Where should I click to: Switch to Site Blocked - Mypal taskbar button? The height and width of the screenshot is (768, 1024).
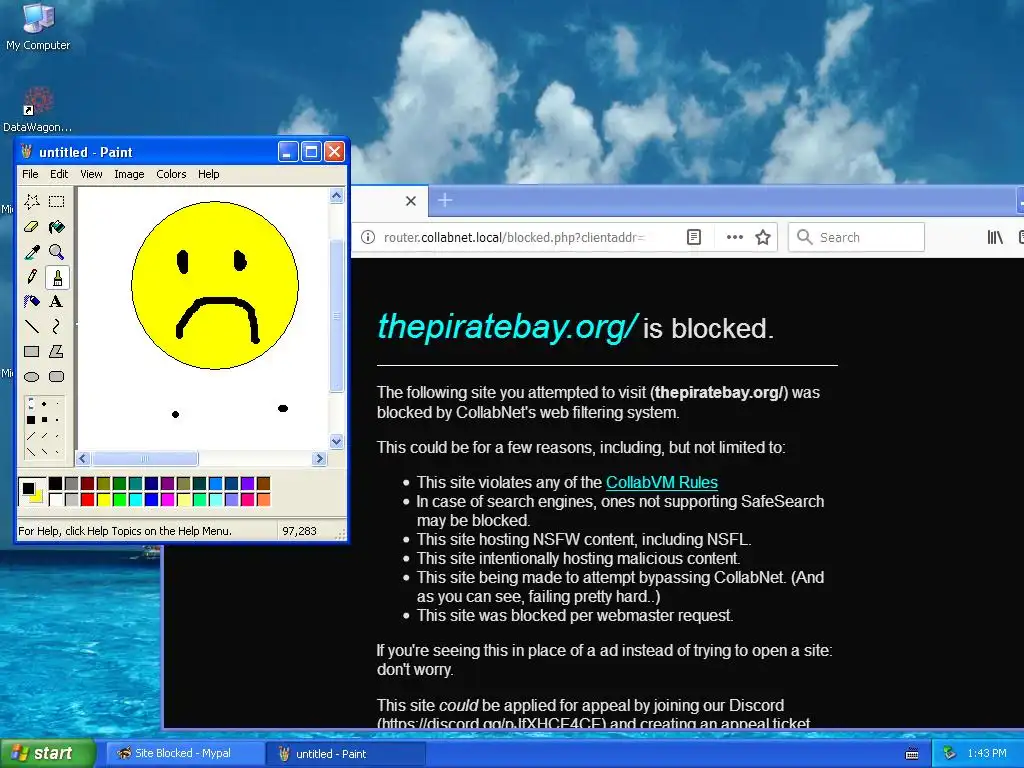click(x=184, y=754)
